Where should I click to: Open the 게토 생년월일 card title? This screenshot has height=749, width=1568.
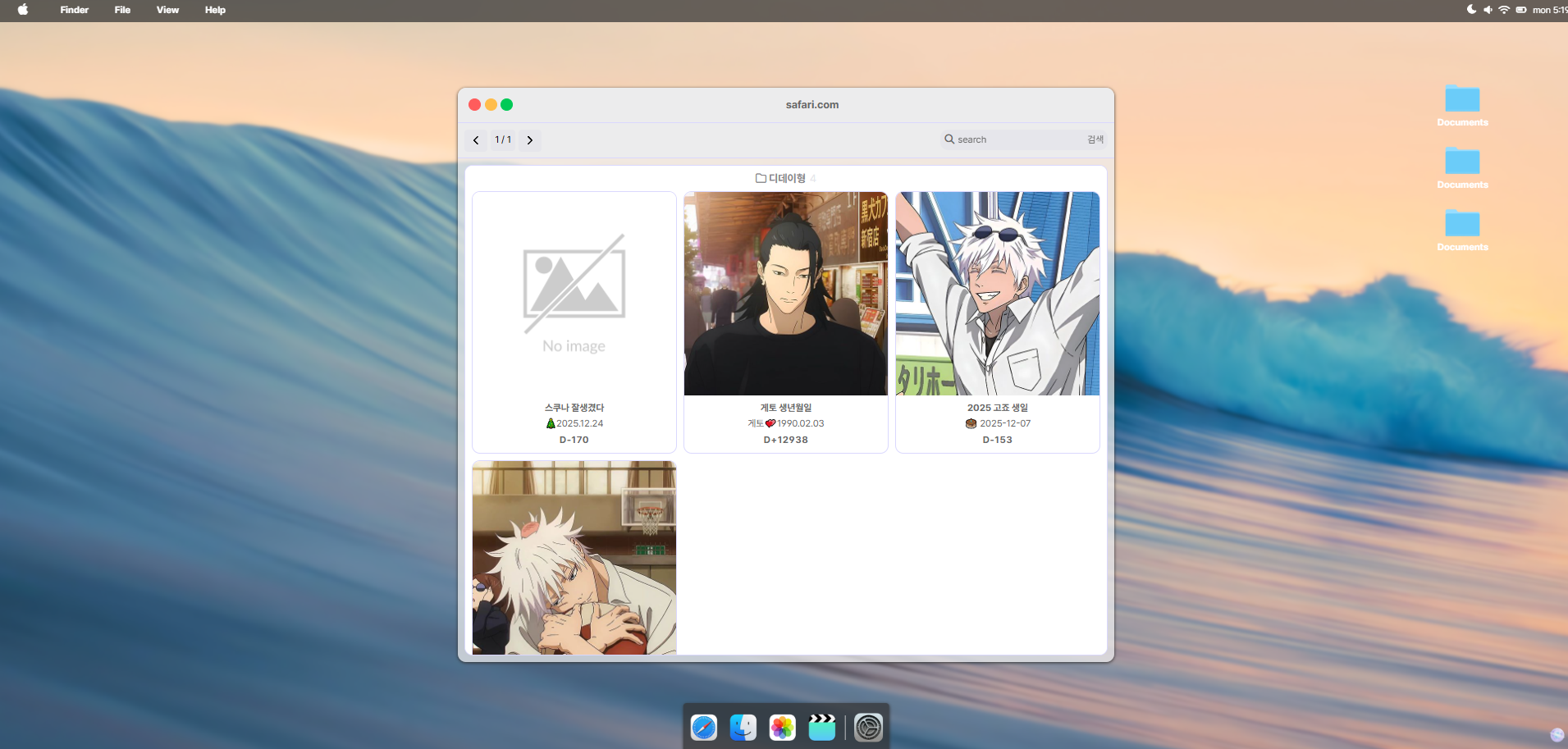tap(786, 408)
